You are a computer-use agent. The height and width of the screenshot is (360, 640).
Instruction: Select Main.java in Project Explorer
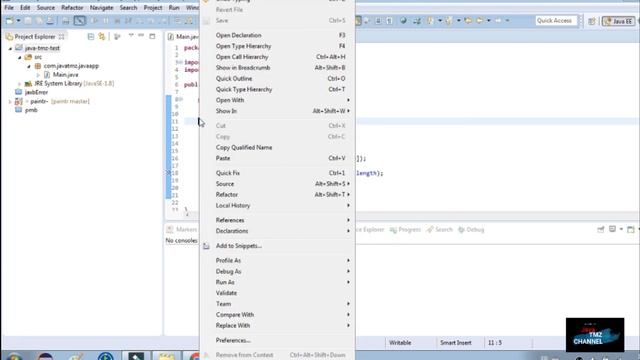pos(65,75)
